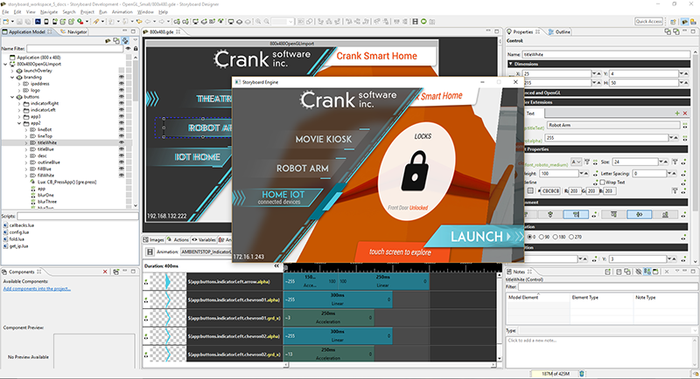The image size is (700, 379).
Task: Collapse timeline labels with double-arrow icon
Action: 276,266
